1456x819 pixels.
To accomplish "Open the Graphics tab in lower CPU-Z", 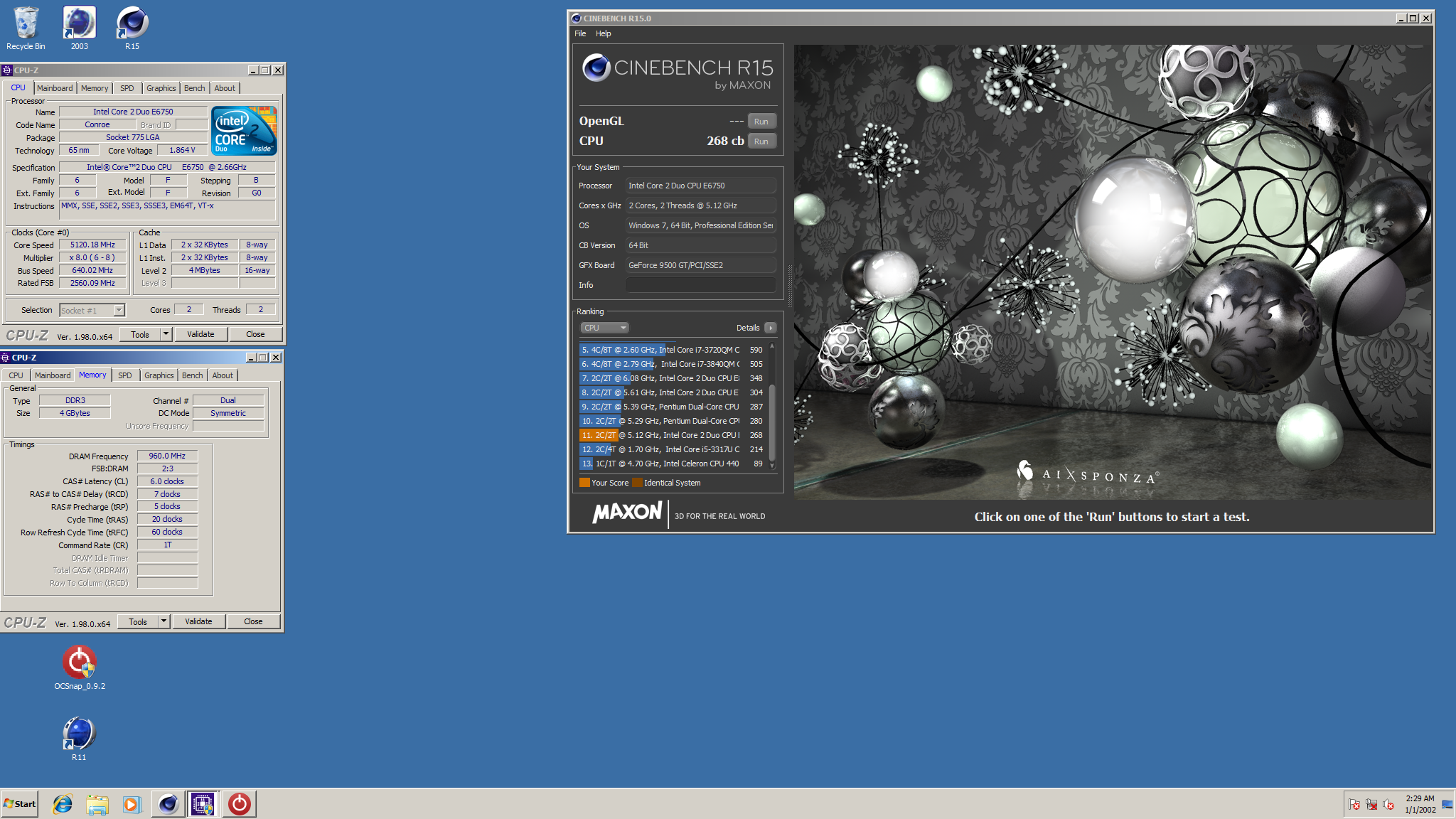I will click(159, 375).
